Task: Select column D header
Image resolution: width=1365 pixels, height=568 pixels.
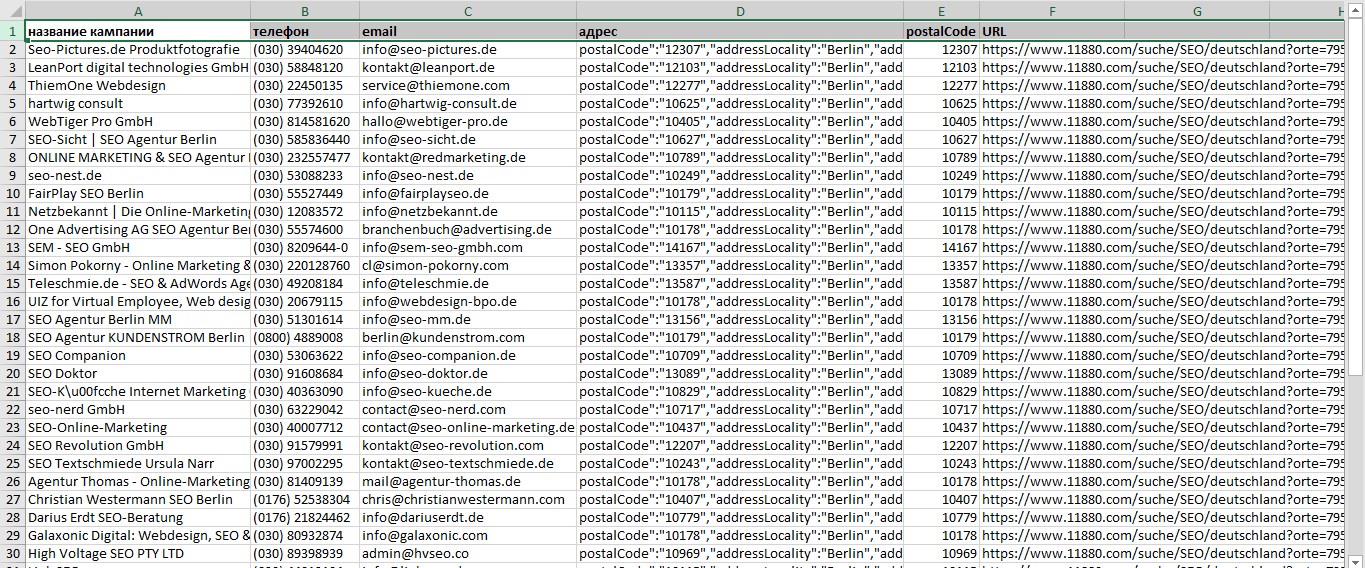Action: click(739, 10)
